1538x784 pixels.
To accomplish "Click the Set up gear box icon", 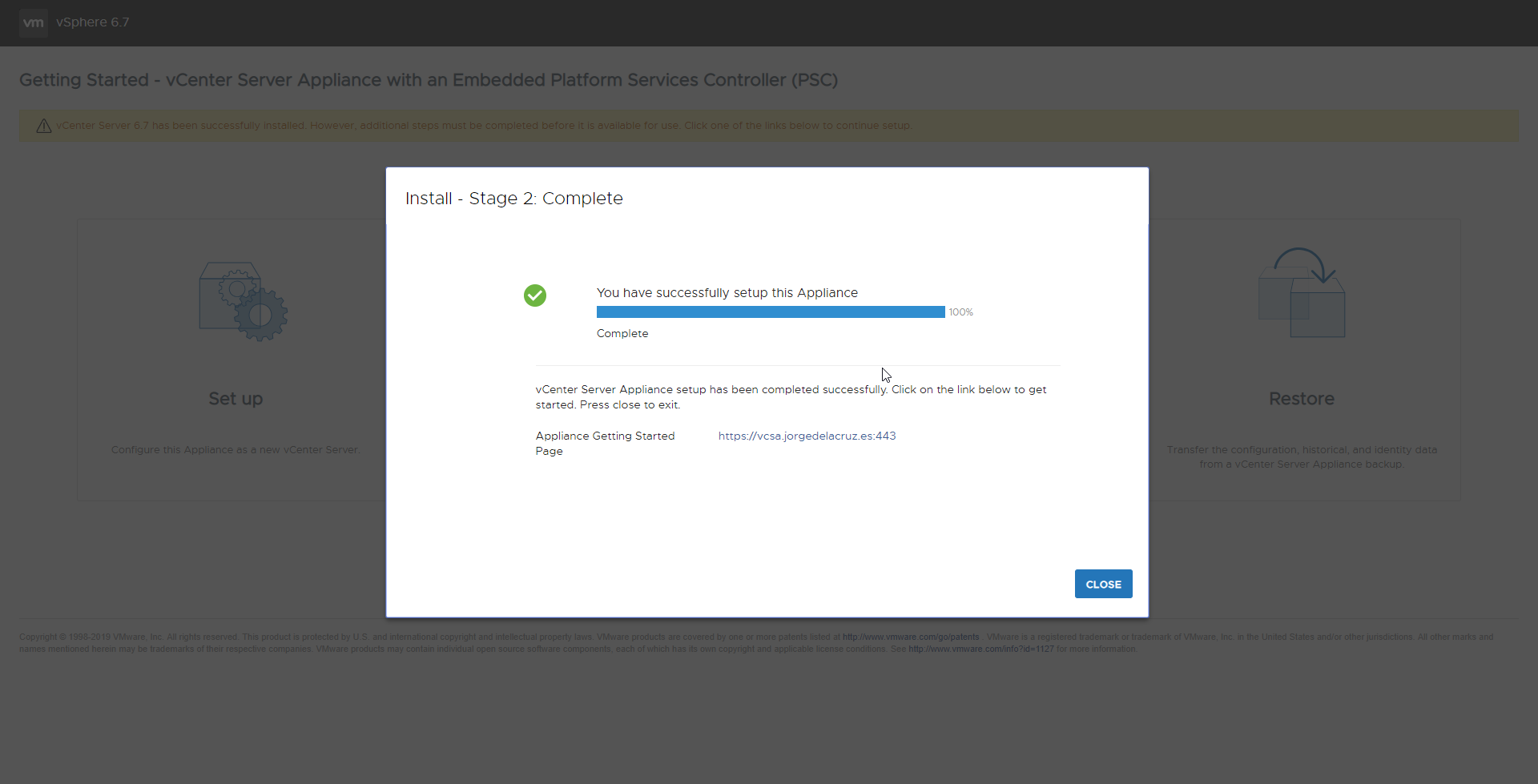I will [x=244, y=301].
